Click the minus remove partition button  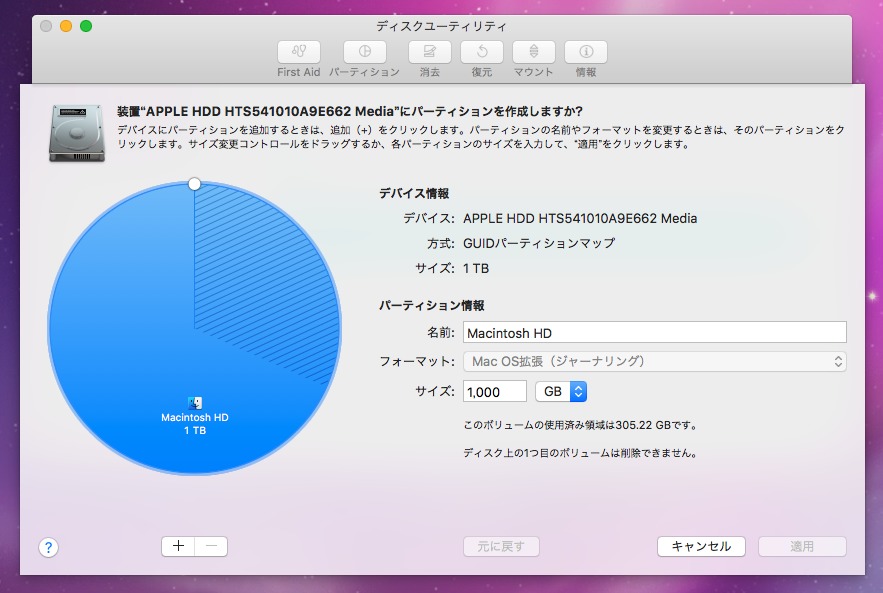211,546
